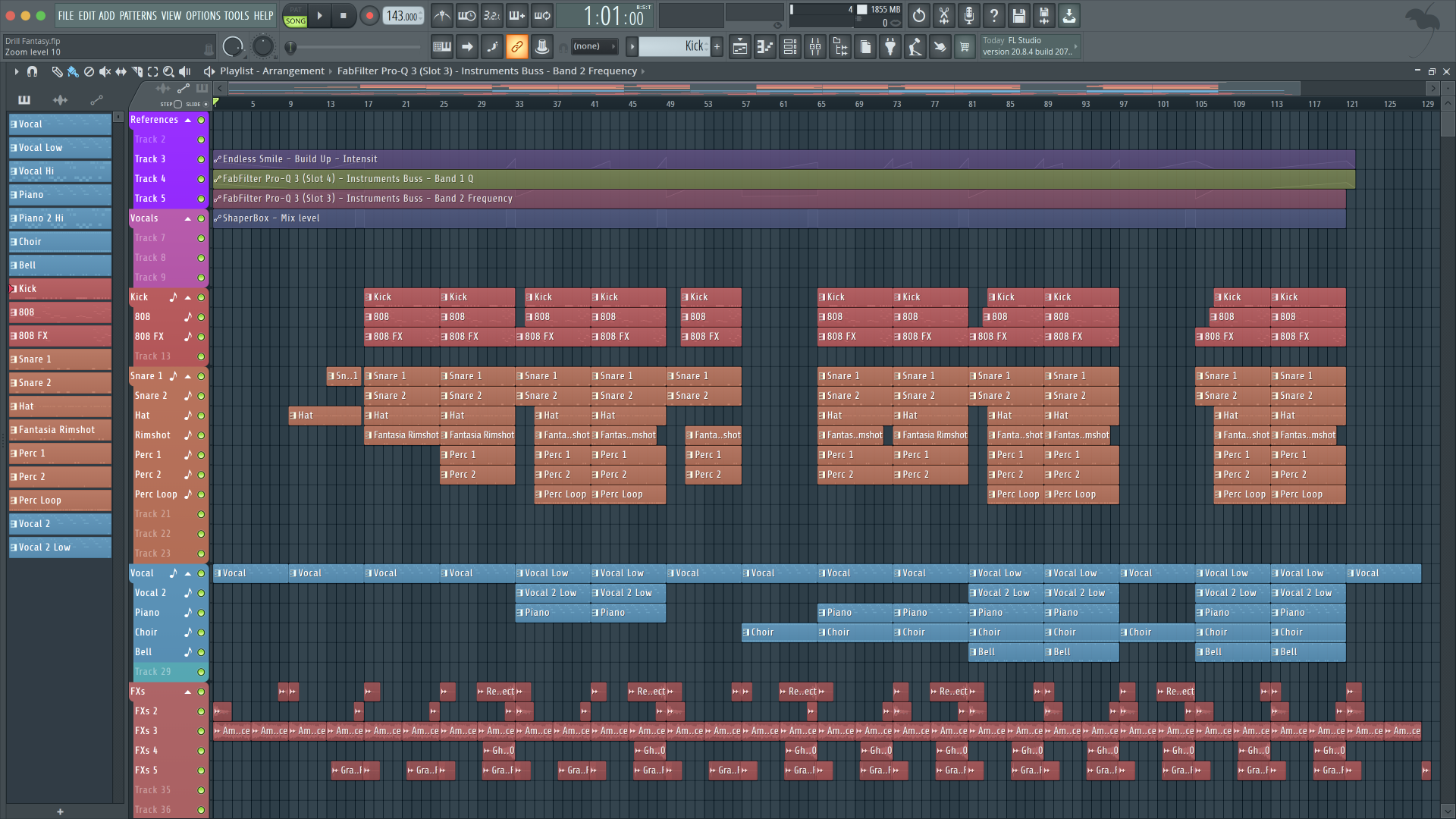Collapse the Vocals track group arrow

187,218
